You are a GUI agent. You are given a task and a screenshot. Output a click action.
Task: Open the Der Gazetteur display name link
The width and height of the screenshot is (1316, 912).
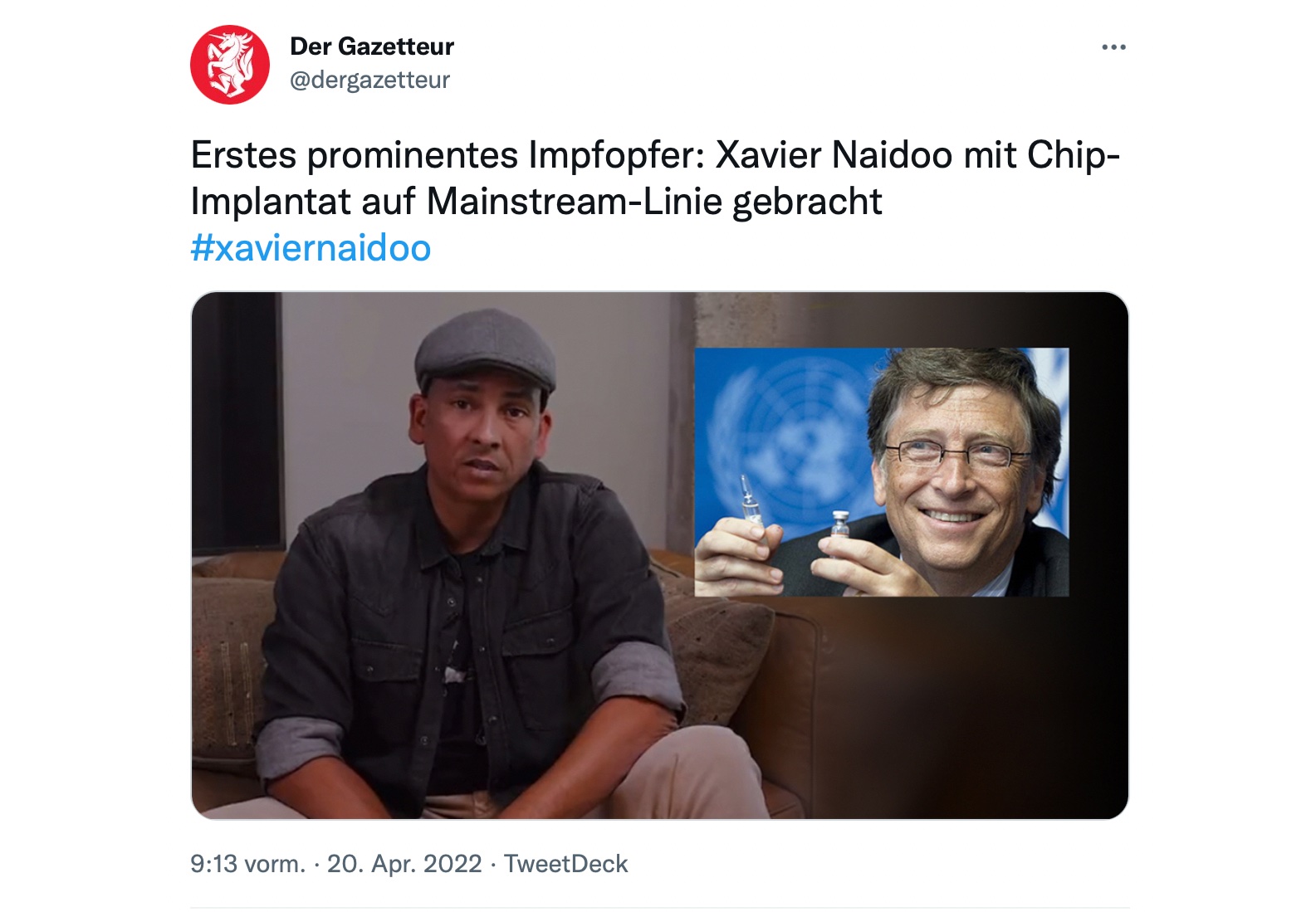pos(372,46)
